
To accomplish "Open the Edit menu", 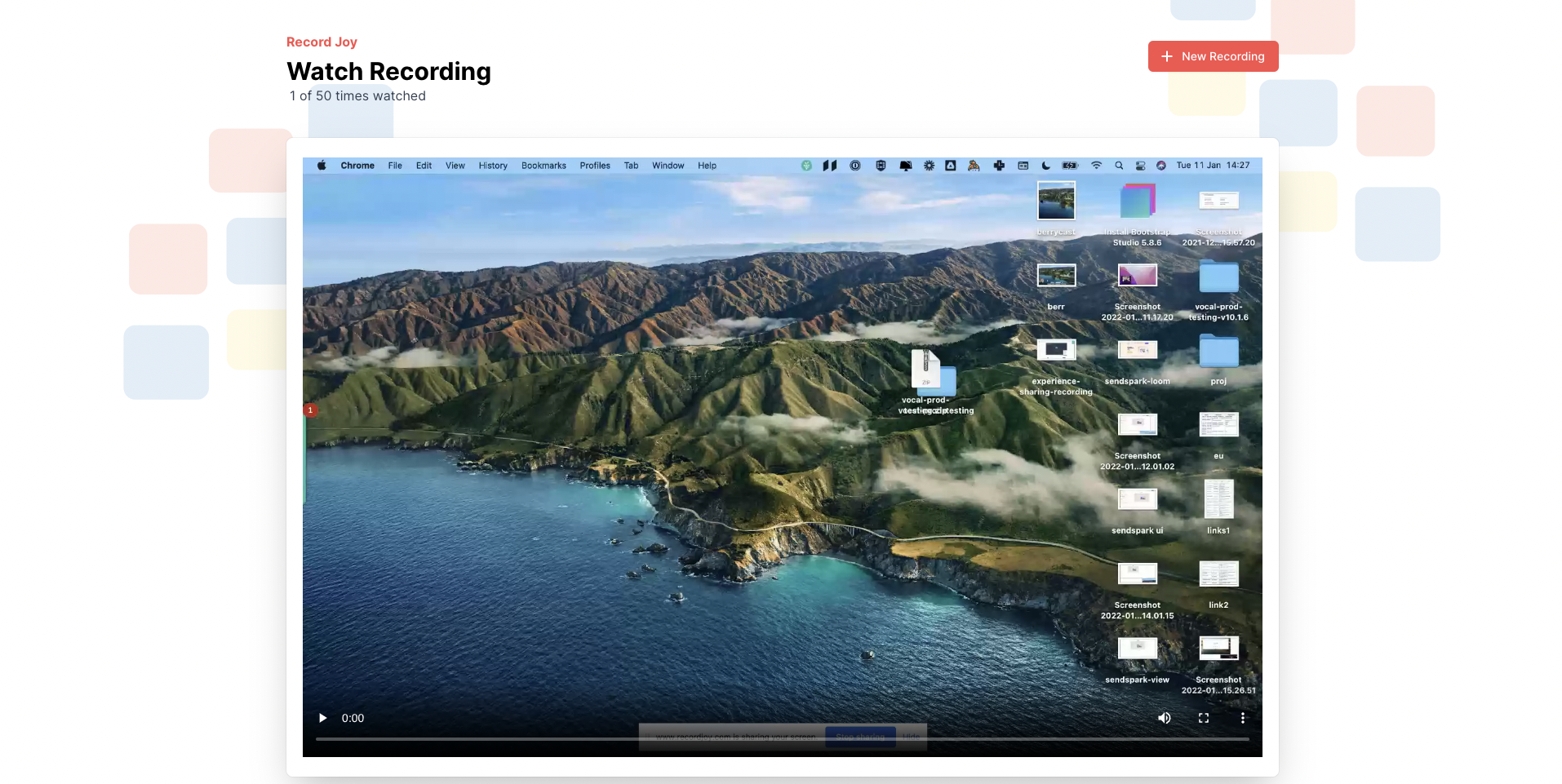I will [424, 166].
